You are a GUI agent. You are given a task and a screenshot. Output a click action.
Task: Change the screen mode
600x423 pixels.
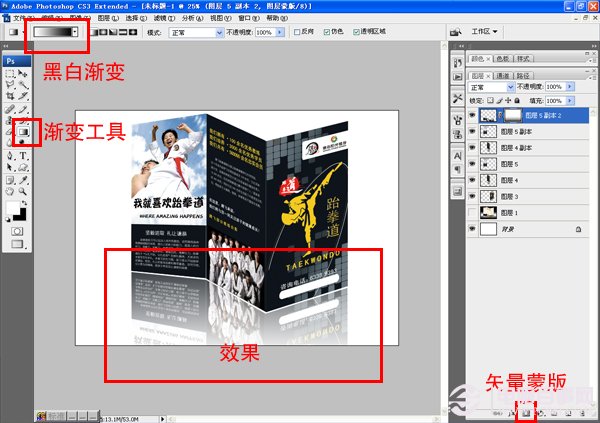pyautogui.click(x=18, y=244)
